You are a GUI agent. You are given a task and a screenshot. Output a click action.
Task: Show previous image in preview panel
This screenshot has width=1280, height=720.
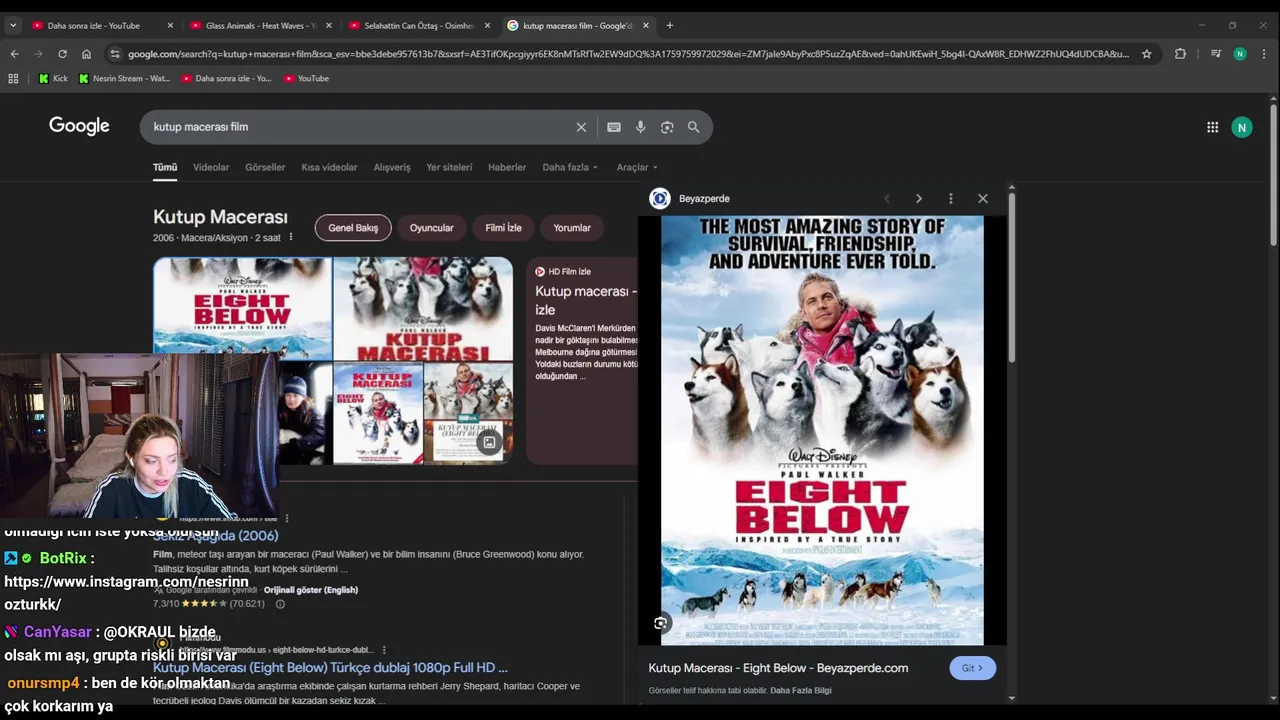coord(886,198)
